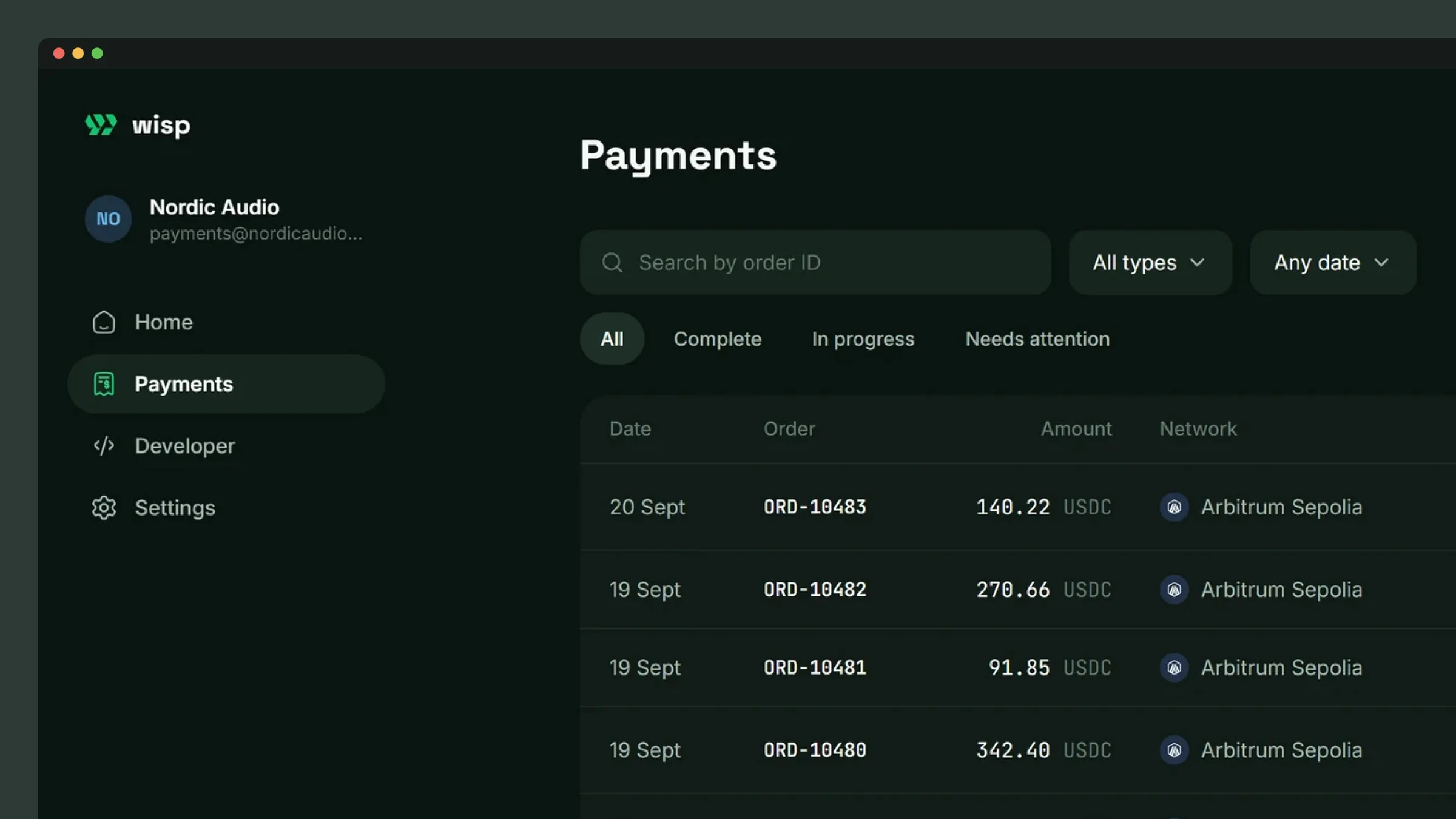Image resolution: width=1456 pixels, height=819 pixels.
Task: Go to Home in the sidebar
Action: coord(226,322)
